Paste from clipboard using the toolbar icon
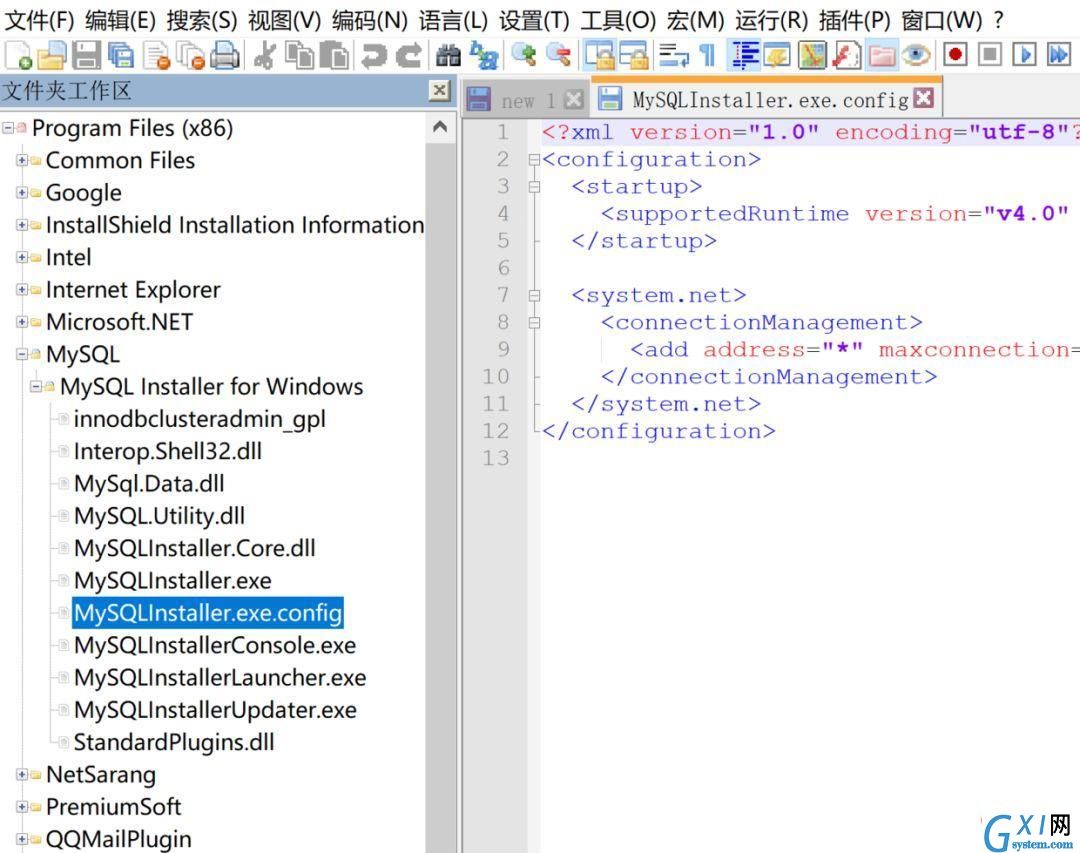Screen dimensions: 1080x853 pos(335,55)
